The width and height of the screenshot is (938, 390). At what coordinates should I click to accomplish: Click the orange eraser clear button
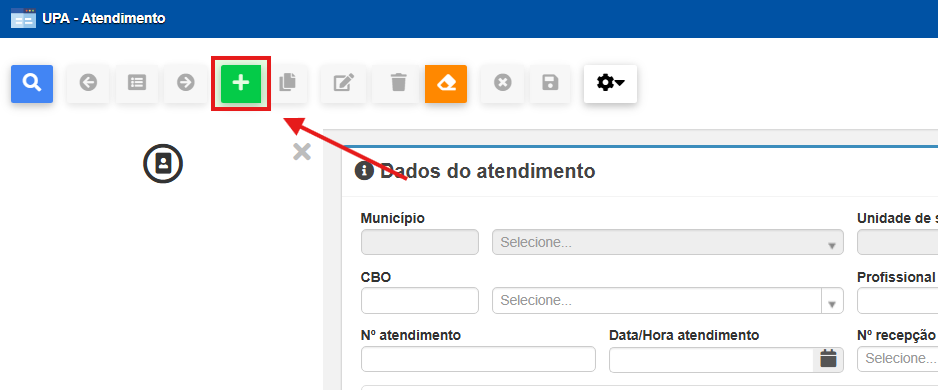pos(446,84)
